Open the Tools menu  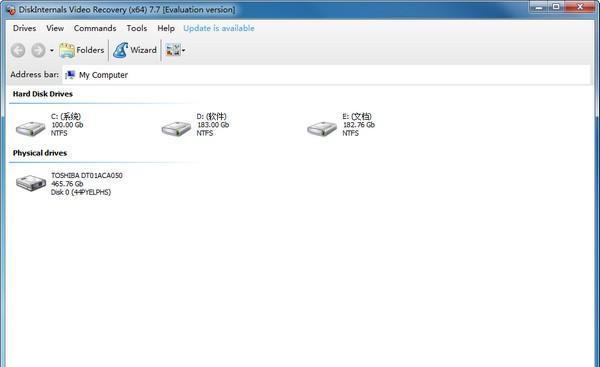click(137, 28)
